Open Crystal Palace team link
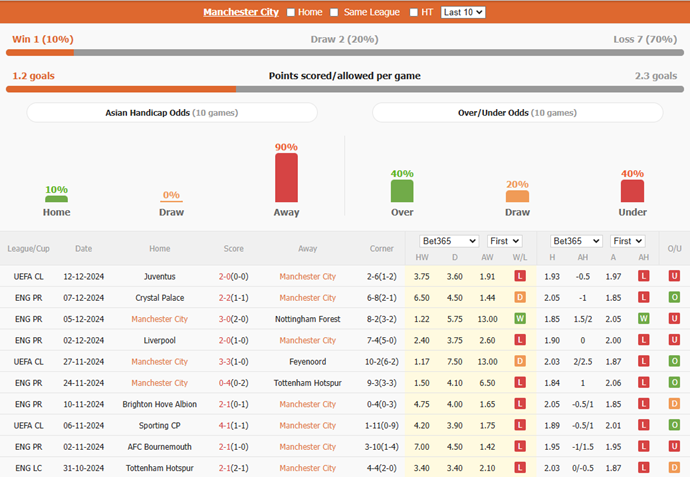Image resolution: width=690 pixels, height=477 pixels. (x=159, y=298)
